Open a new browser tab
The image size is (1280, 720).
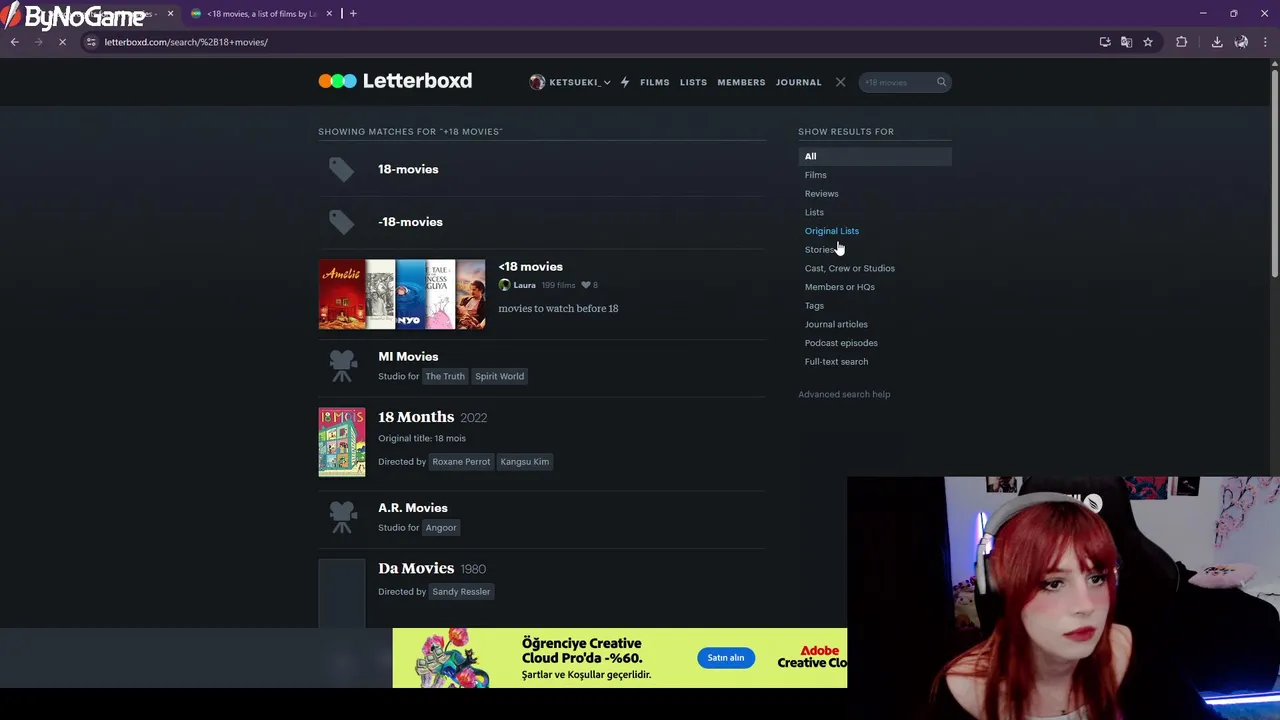353,14
